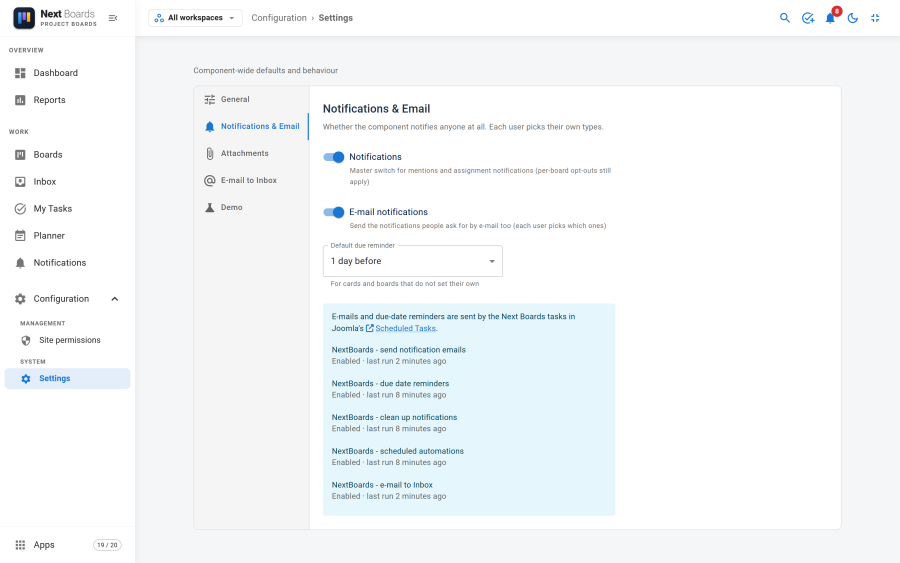Disable the E-mail notifications switch

(x=333, y=212)
